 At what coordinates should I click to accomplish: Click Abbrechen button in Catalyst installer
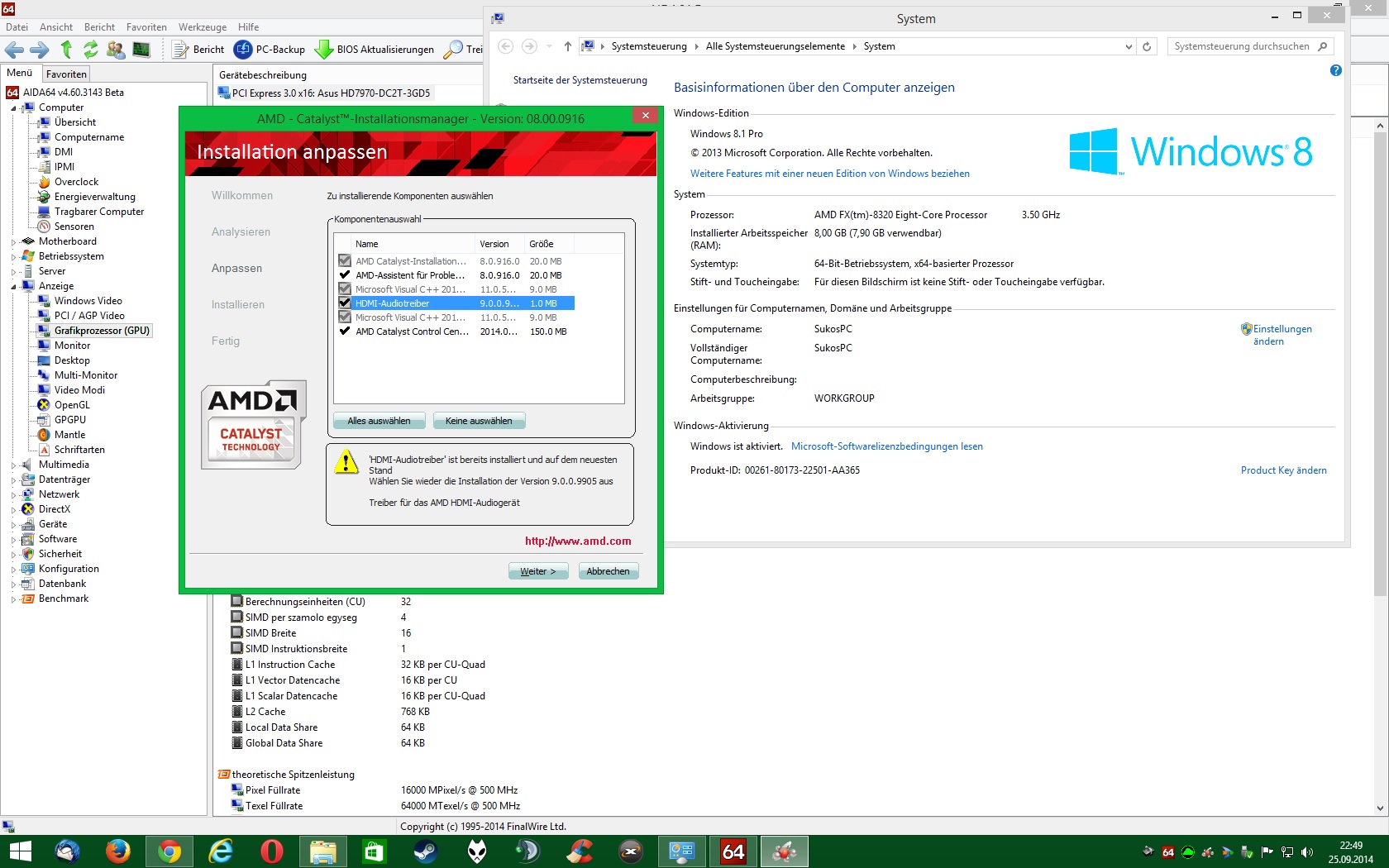coord(609,571)
